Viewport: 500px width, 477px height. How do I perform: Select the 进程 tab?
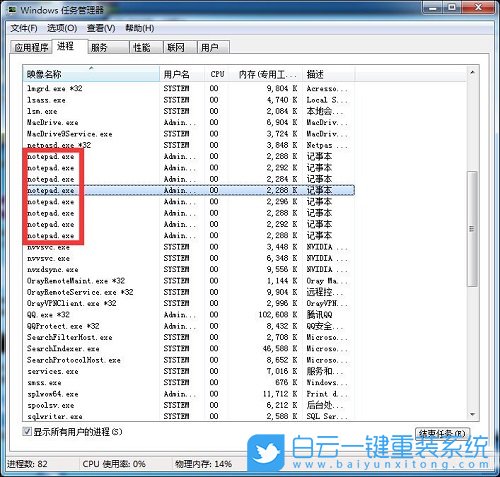click(70, 46)
